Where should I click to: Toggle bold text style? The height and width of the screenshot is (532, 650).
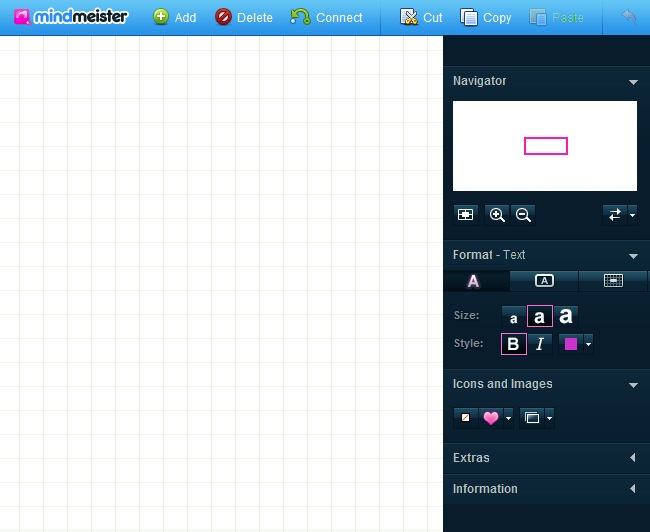click(x=513, y=344)
